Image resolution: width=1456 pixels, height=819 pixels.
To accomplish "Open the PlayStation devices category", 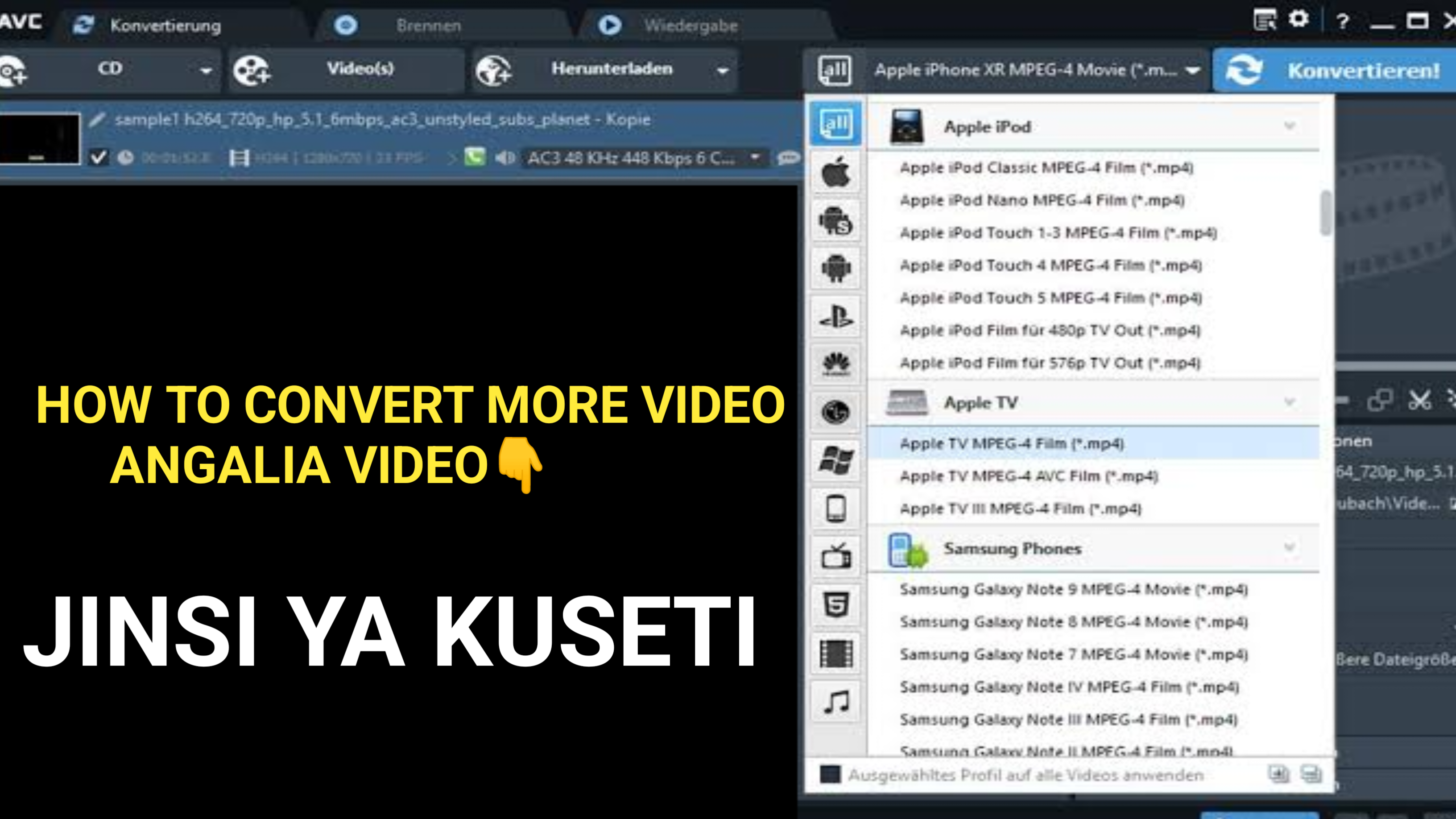I will (x=836, y=317).
